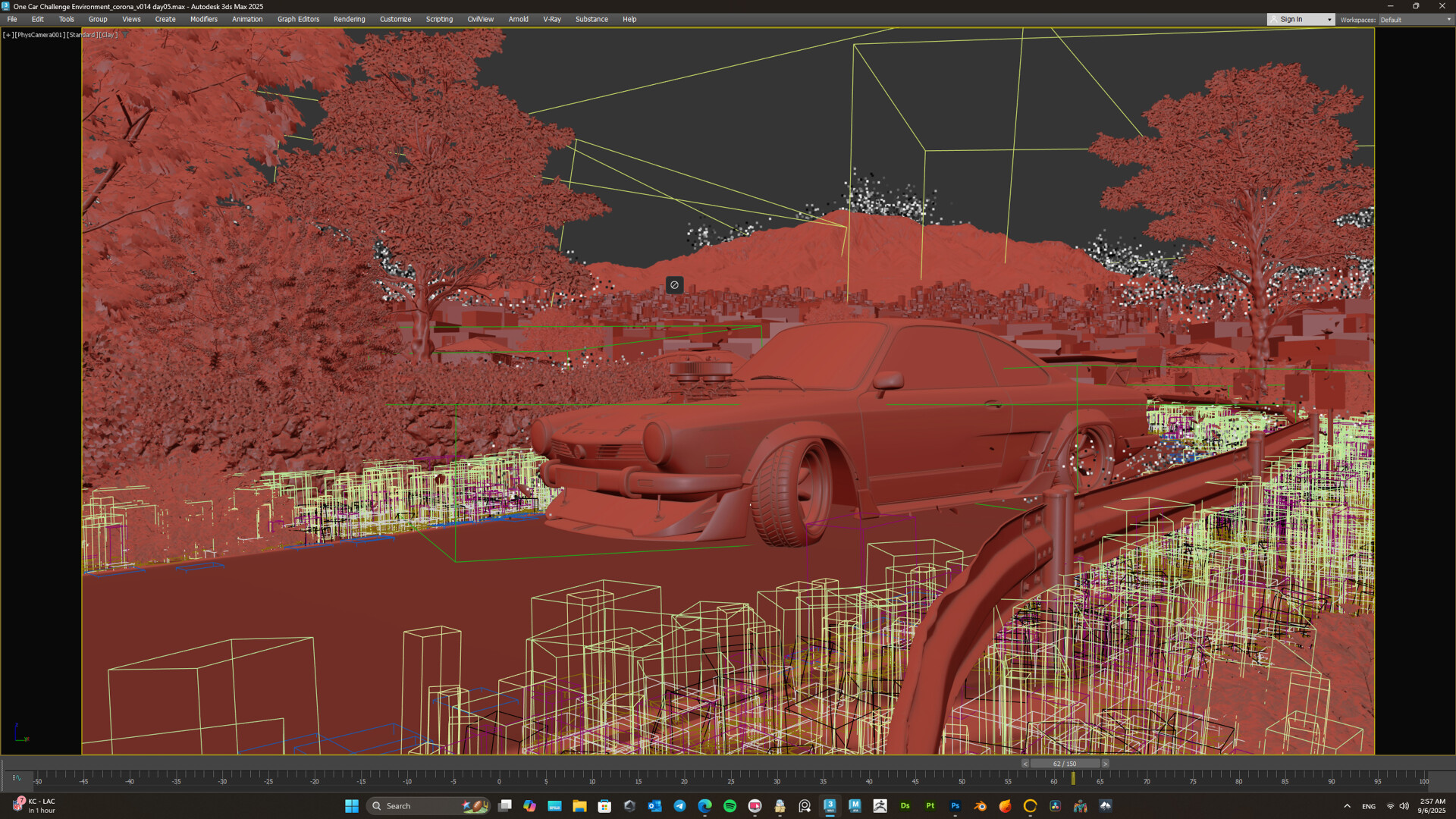Screen dimensions: 1456x819
Task: Open Photoshop from the taskbar
Action: 955,806
